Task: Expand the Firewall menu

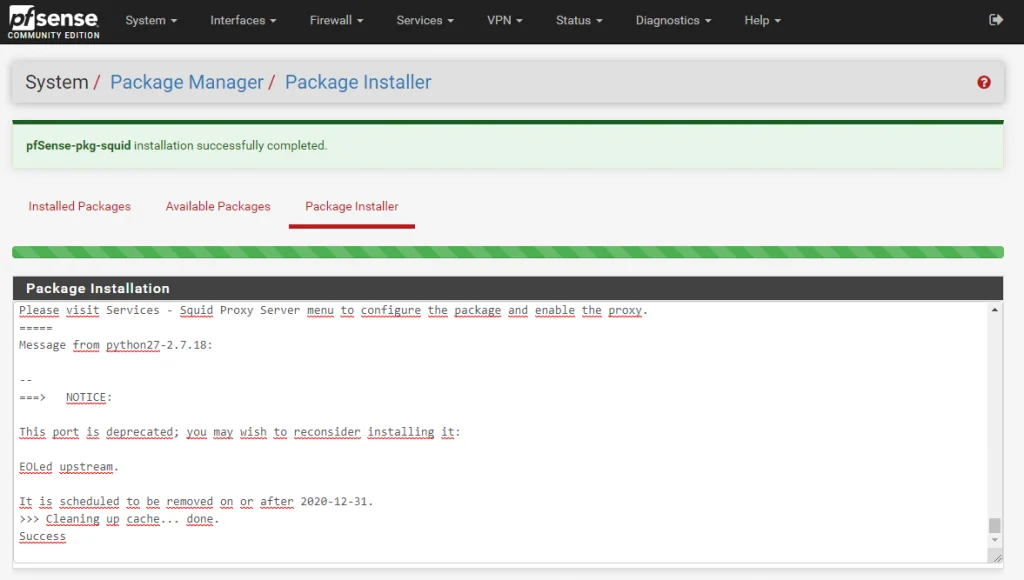Action: [336, 20]
